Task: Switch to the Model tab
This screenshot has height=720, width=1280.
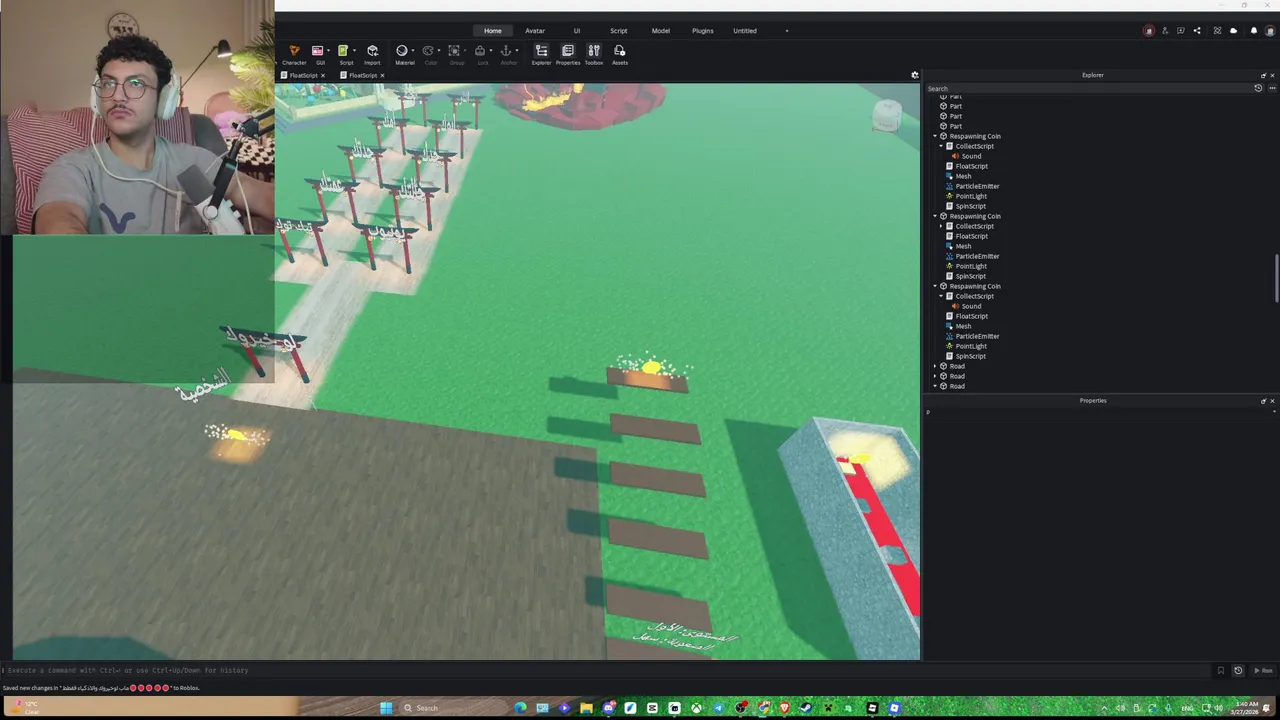Action: (x=661, y=31)
